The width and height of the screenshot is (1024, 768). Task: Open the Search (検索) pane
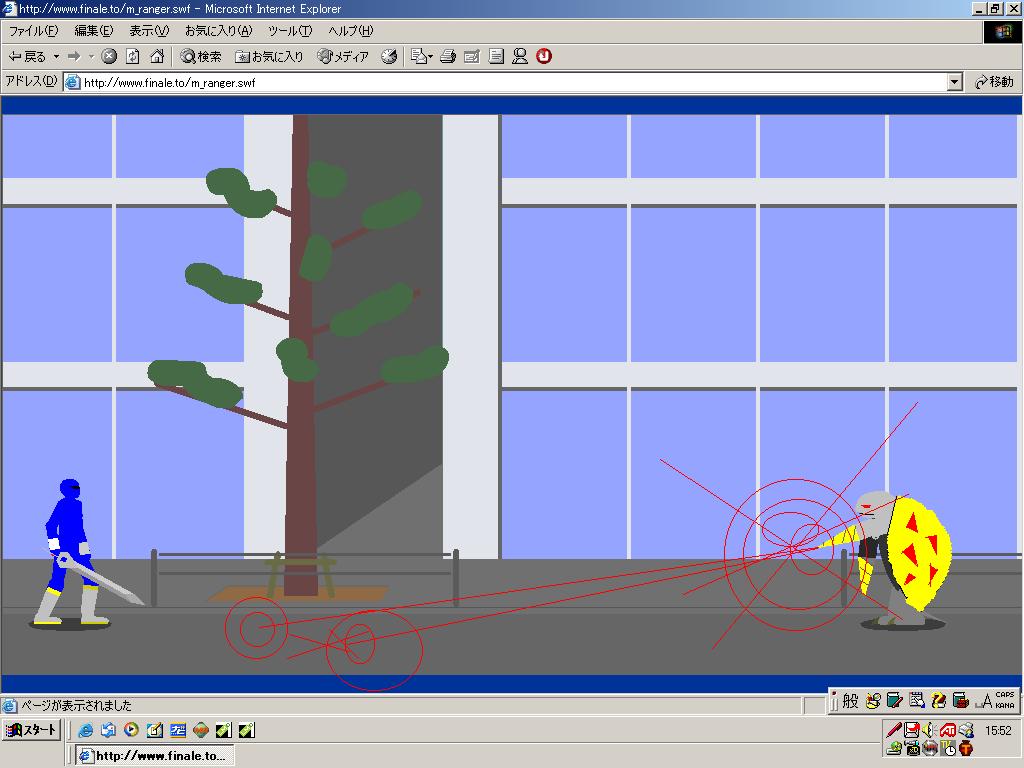(200, 57)
